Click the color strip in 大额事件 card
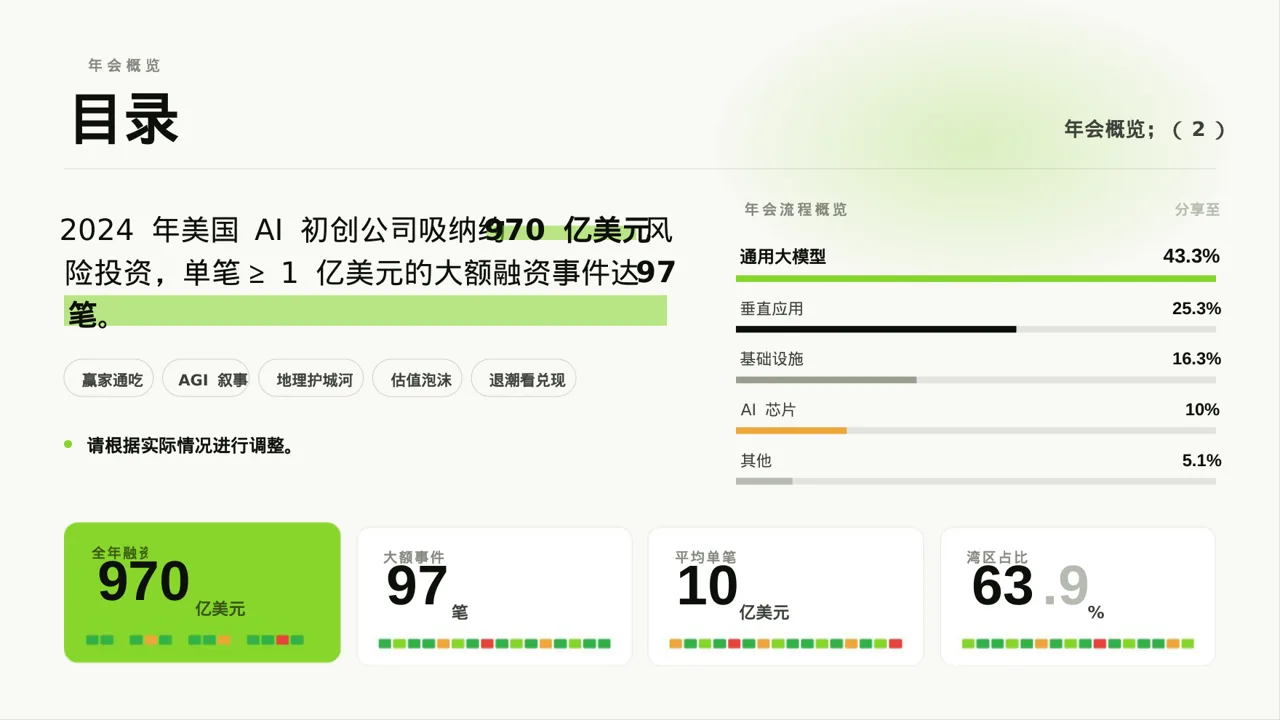1280x720 pixels. click(495, 644)
